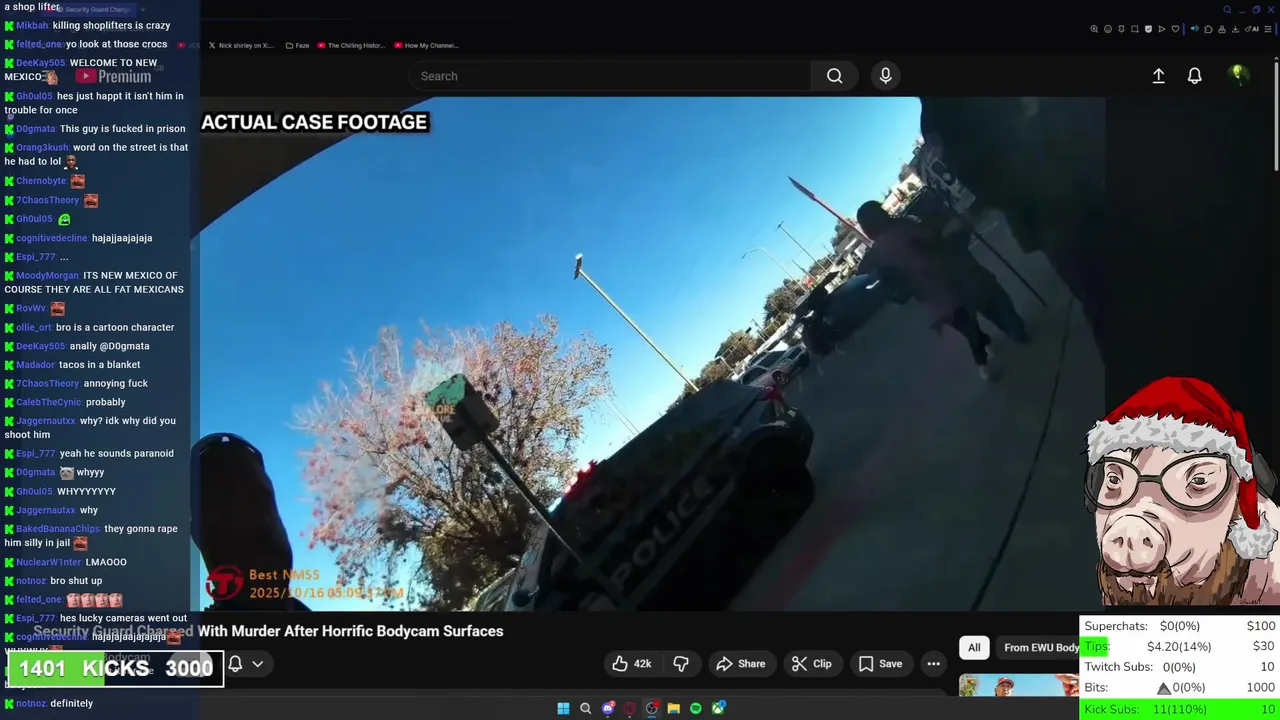Start voice search with the microphone icon
Screen dimensions: 1280x720
[x=885, y=76]
